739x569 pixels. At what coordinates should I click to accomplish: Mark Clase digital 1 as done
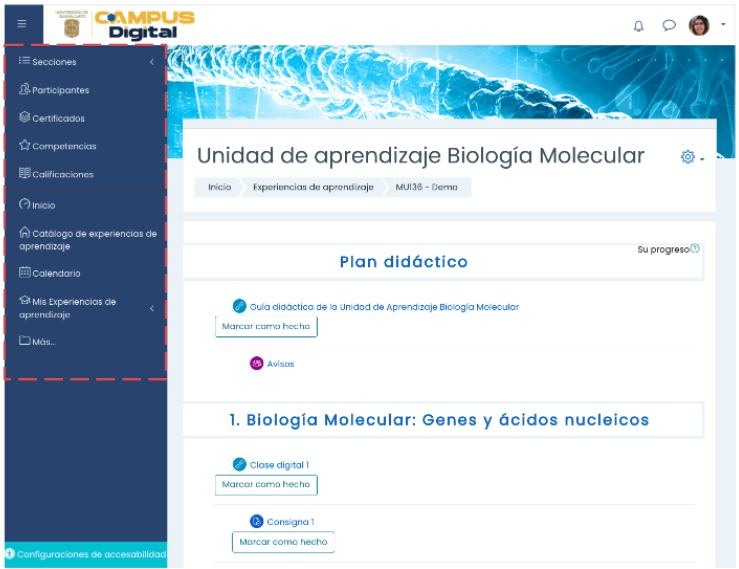[x=266, y=485]
